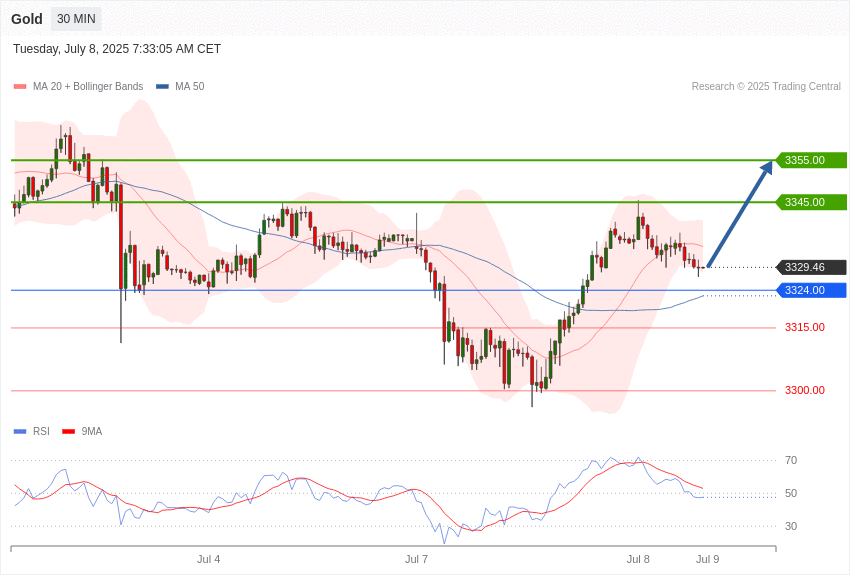Click the 9MA legend label

tap(92, 431)
